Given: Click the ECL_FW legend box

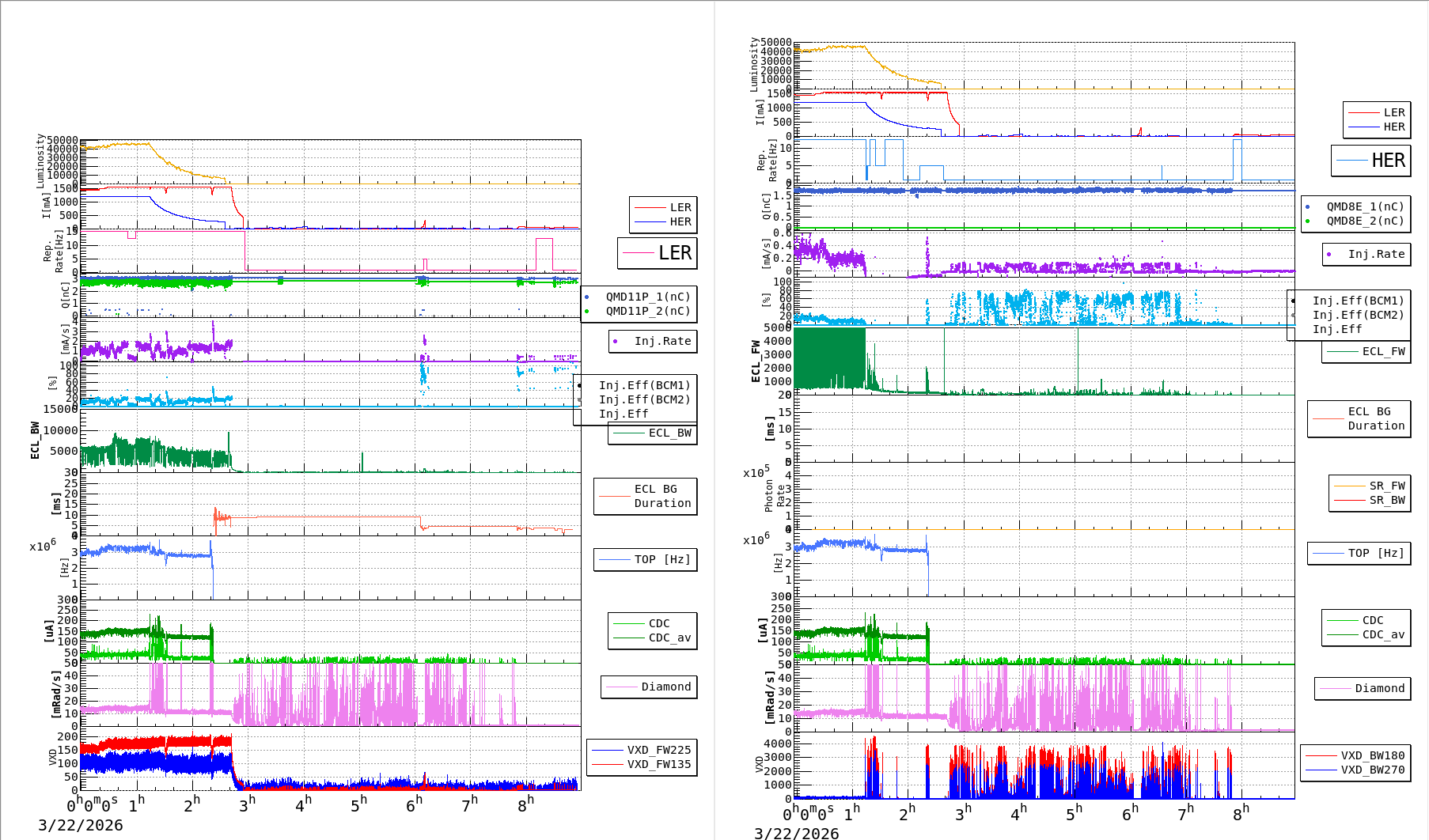Looking at the screenshot, I should 1366,351.
